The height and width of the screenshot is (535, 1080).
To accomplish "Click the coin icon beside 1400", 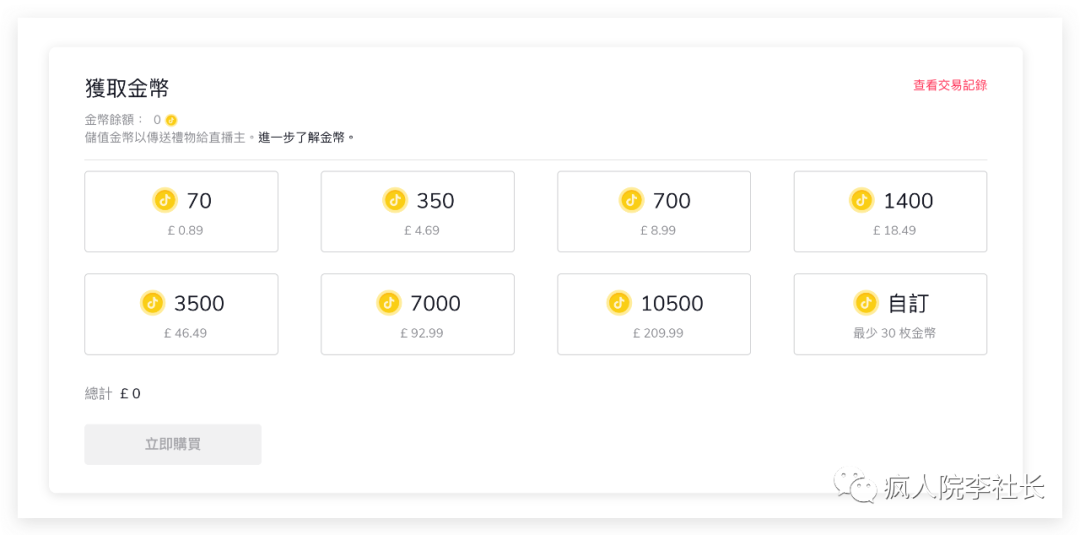I will [x=862, y=200].
